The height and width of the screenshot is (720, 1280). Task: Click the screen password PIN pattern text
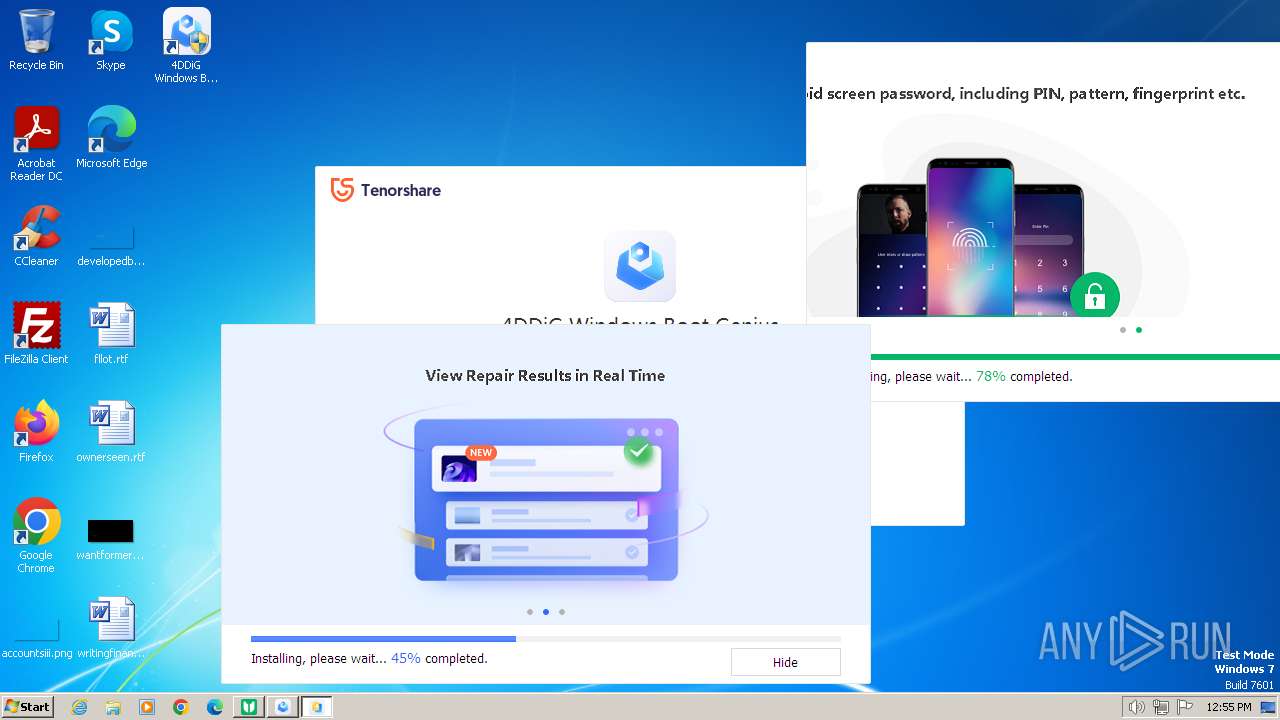(1026, 94)
